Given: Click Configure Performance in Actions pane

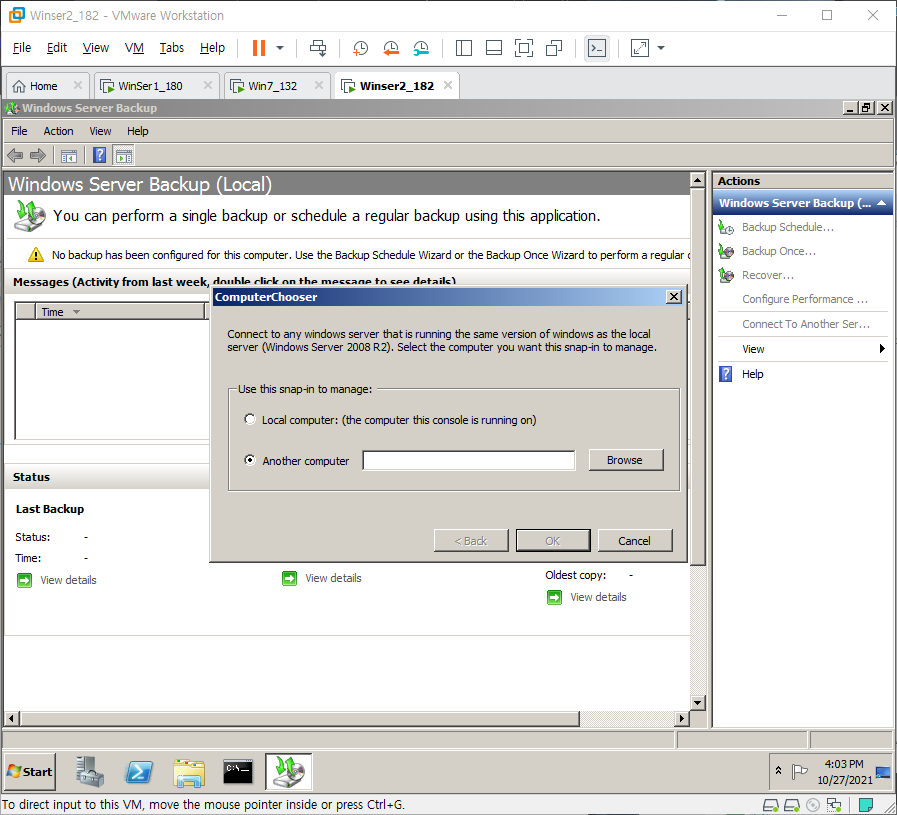Looking at the screenshot, I should click(804, 299).
